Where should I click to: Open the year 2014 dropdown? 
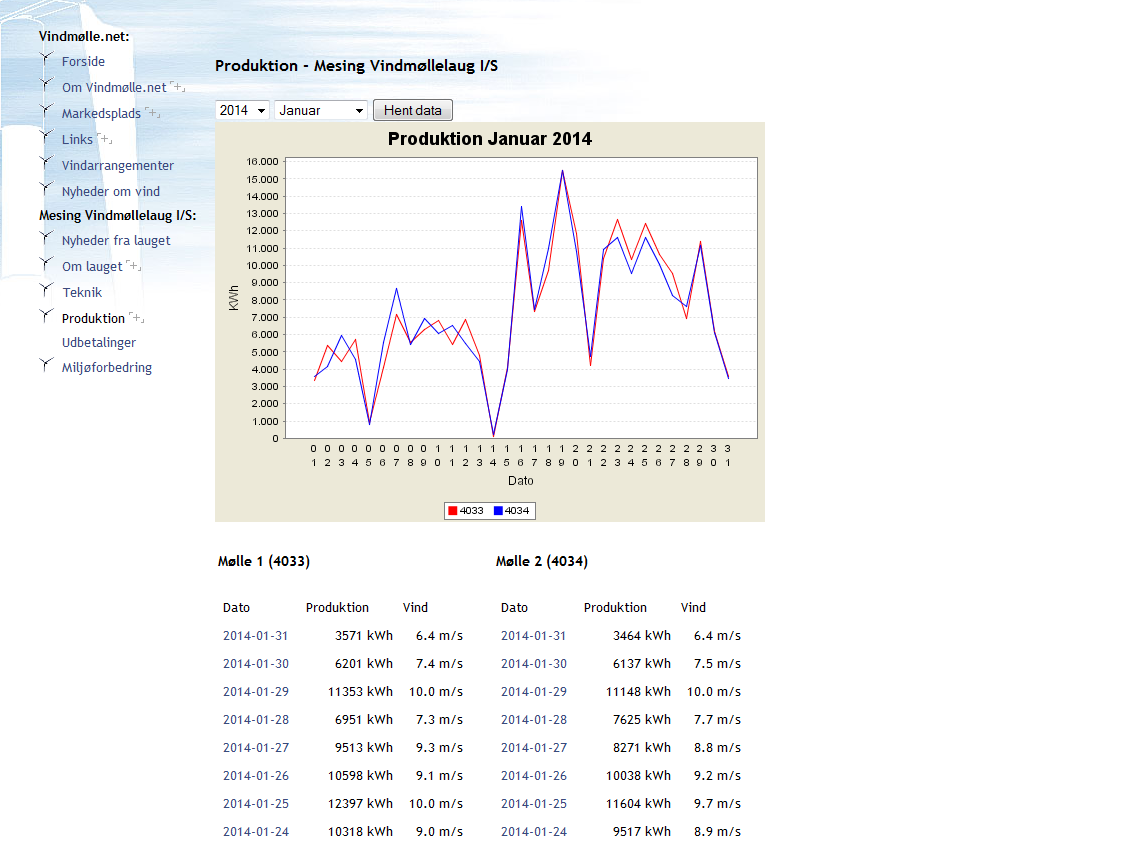point(243,110)
